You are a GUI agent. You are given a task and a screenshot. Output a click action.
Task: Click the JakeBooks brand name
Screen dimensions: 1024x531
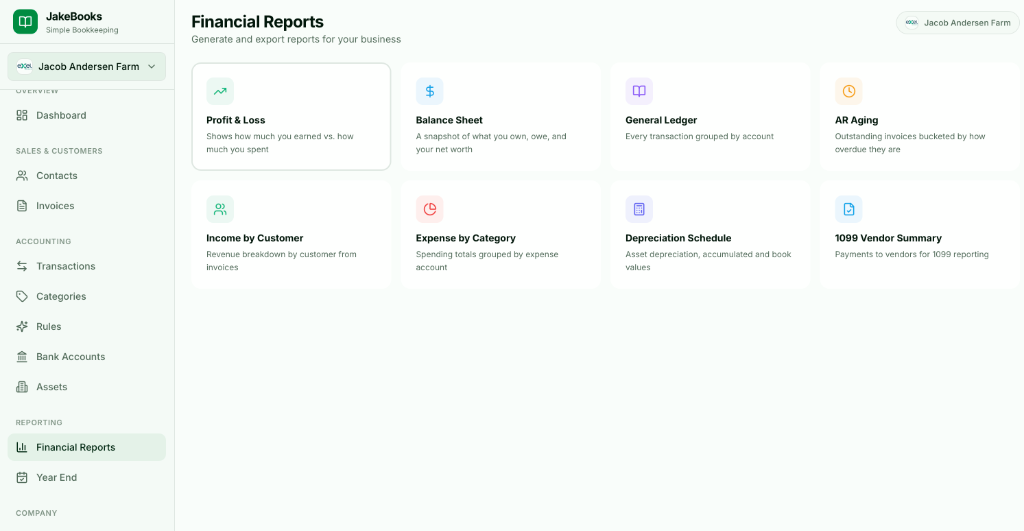click(x=74, y=16)
